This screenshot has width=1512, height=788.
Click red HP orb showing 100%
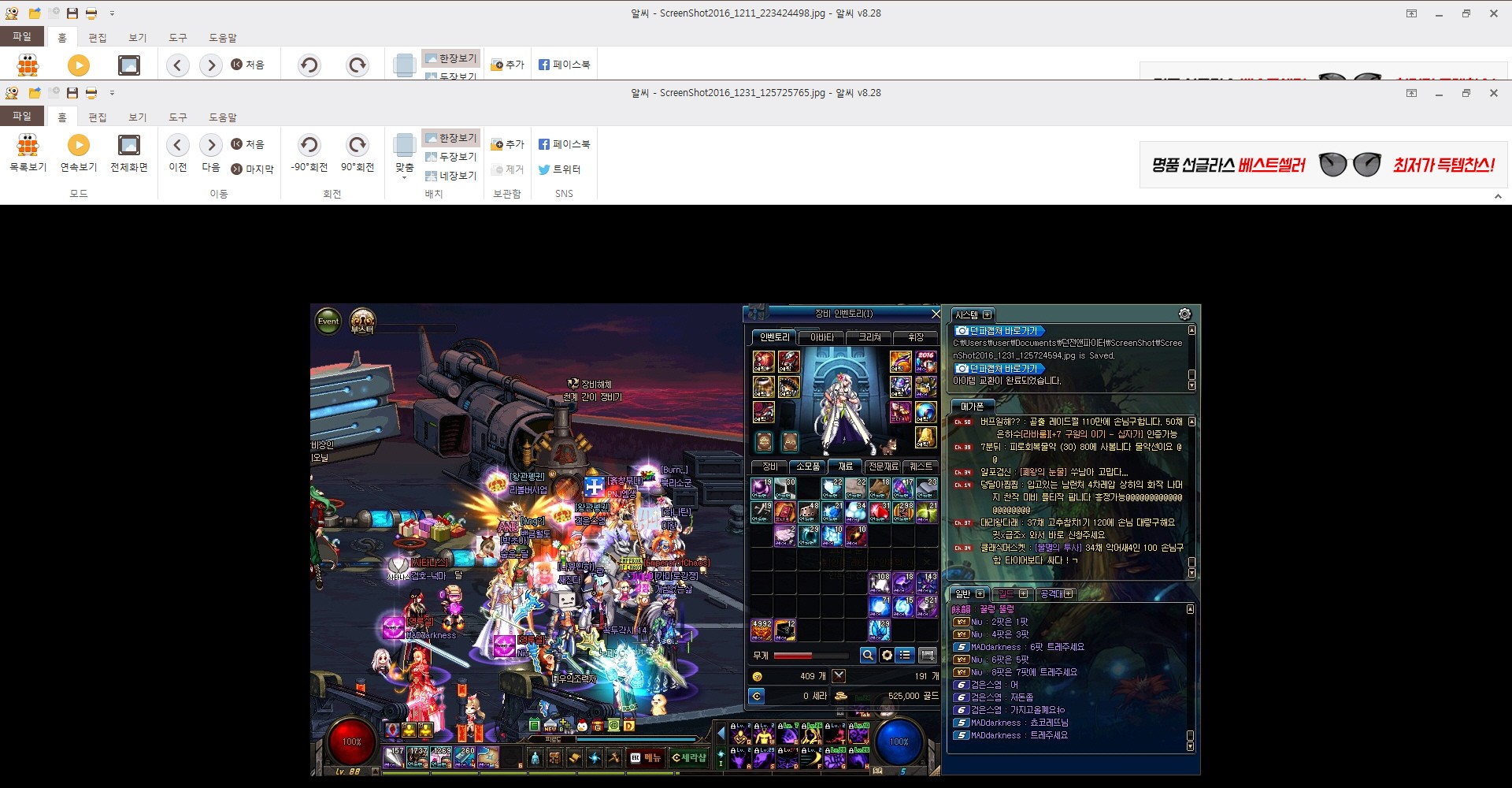coord(351,742)
